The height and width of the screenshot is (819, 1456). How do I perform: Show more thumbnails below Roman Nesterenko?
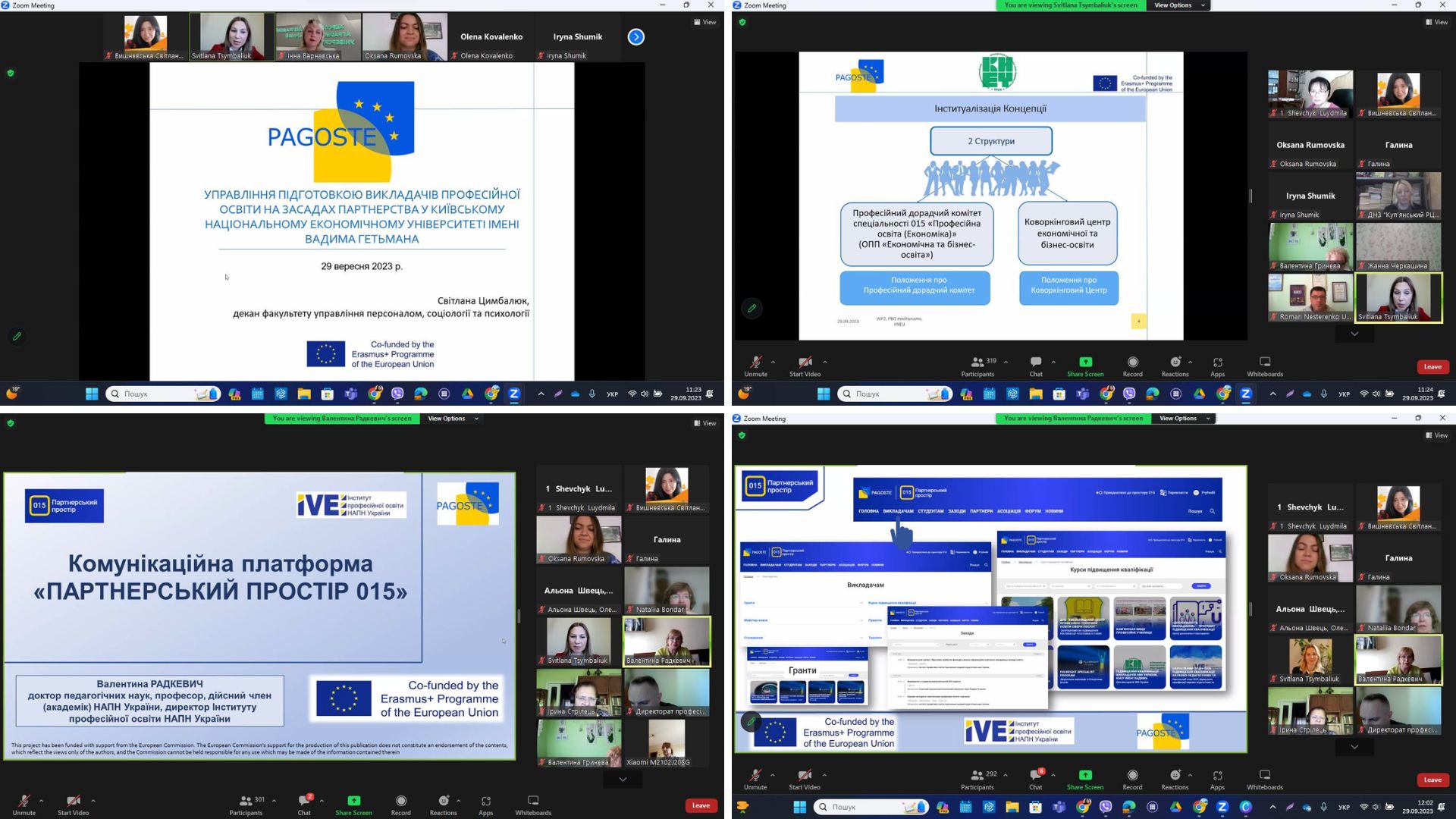pos(1354,334)
